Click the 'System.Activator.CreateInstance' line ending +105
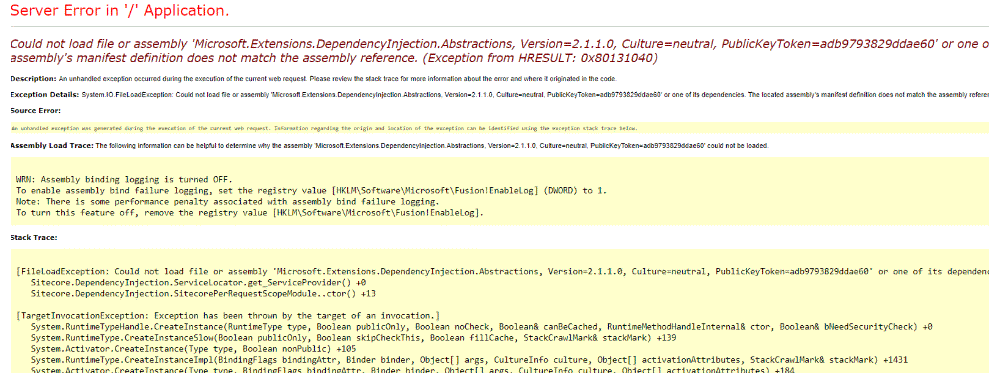The image size is (998, 374). pyautogui.click(x=193, y=349)
